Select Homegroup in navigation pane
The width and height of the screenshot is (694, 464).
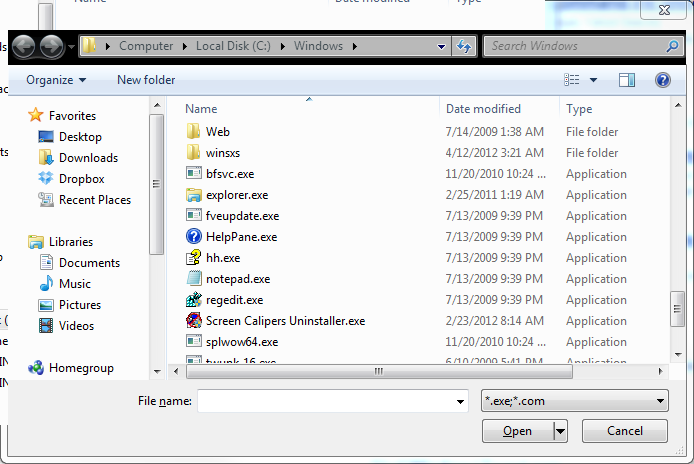81,368
